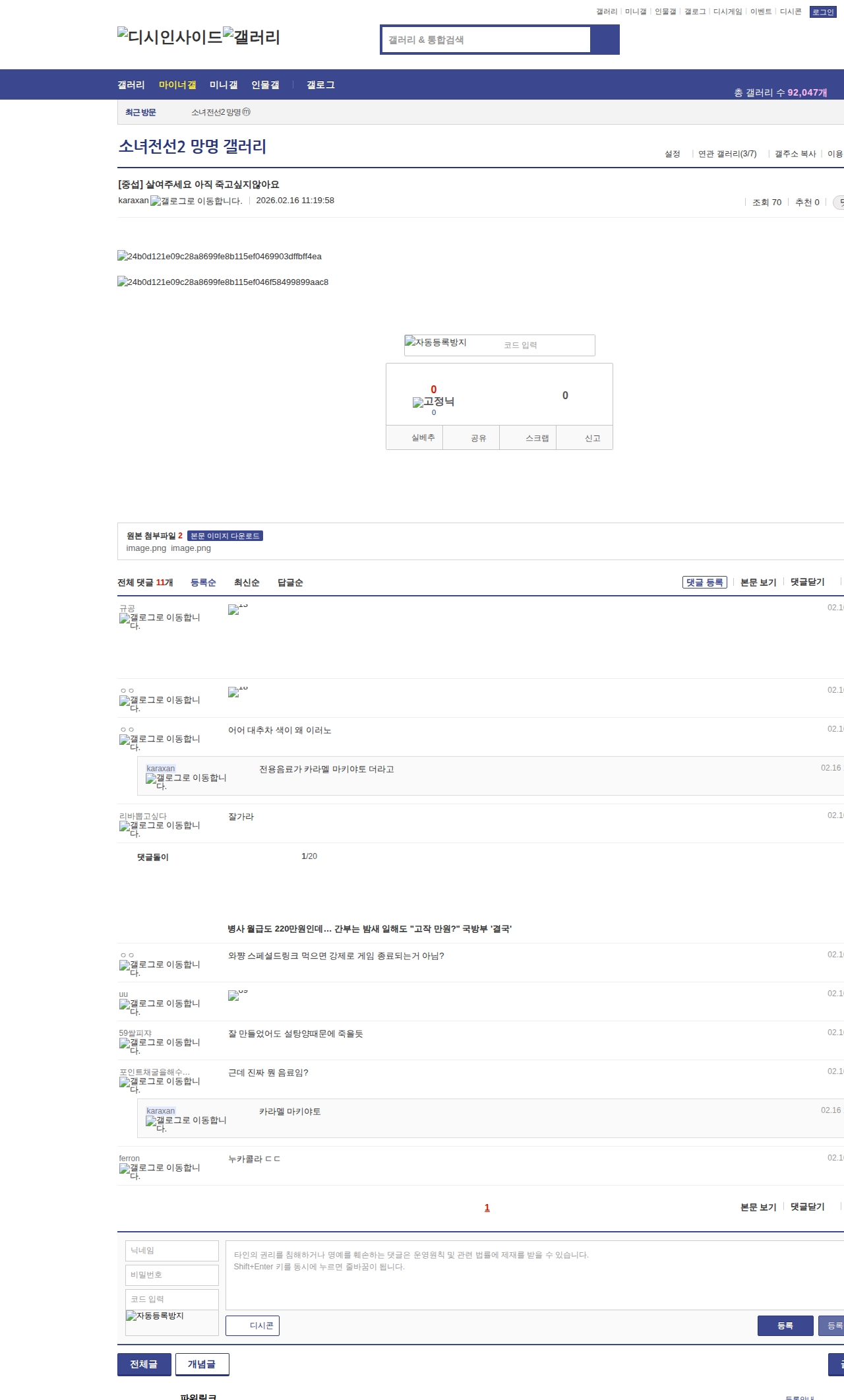Open the recently visited 소녀전선2 망명 link
Screen dimensions: 844x1400
click(x=216, y=112)
